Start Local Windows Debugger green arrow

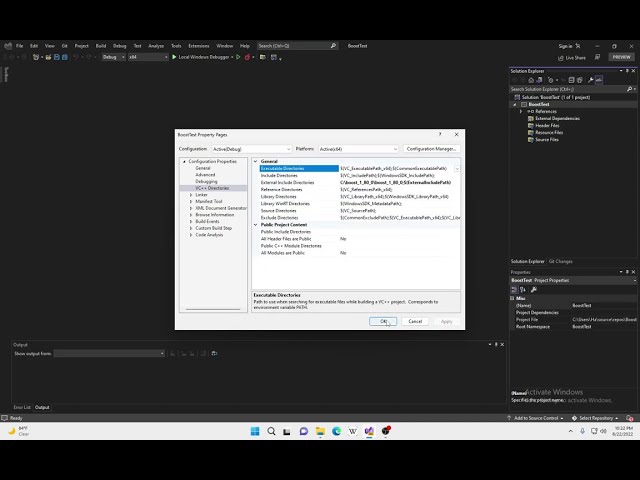174,57
